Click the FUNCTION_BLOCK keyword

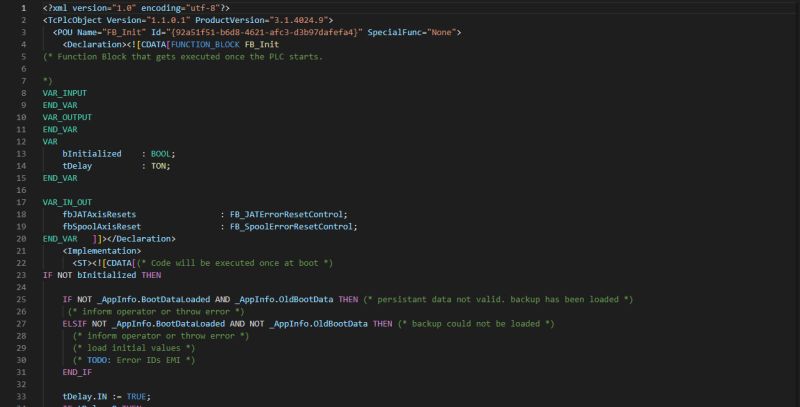205,45
